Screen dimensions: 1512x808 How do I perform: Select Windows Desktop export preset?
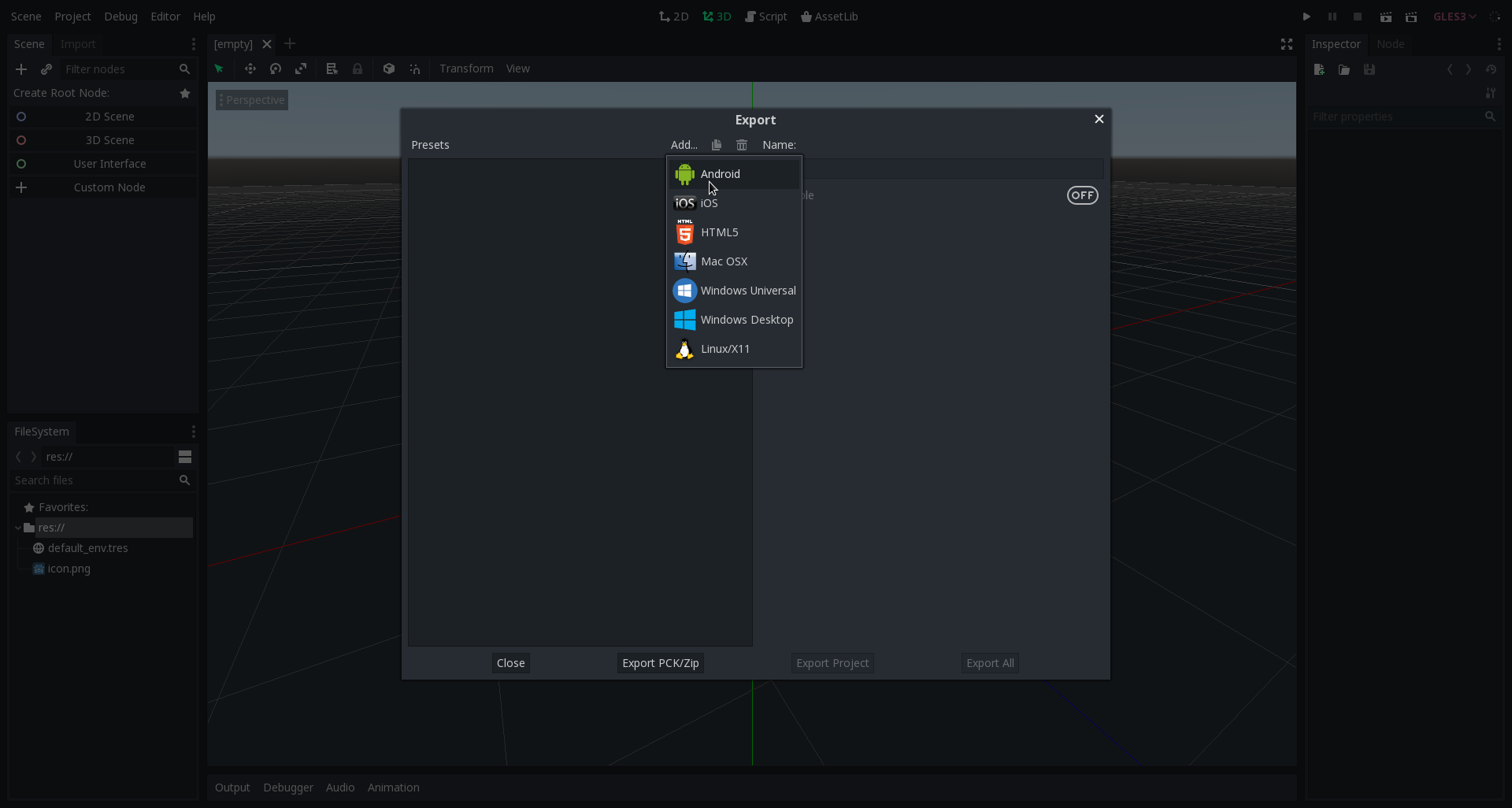pos(746,320)
